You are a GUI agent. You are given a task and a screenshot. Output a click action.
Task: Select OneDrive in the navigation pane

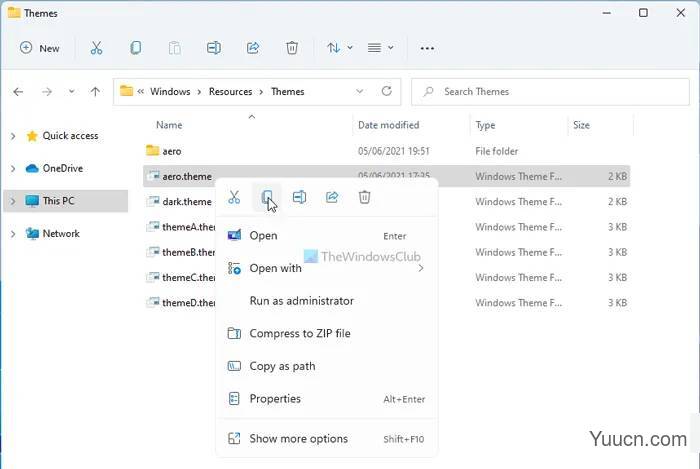click(x=54, y=168)
